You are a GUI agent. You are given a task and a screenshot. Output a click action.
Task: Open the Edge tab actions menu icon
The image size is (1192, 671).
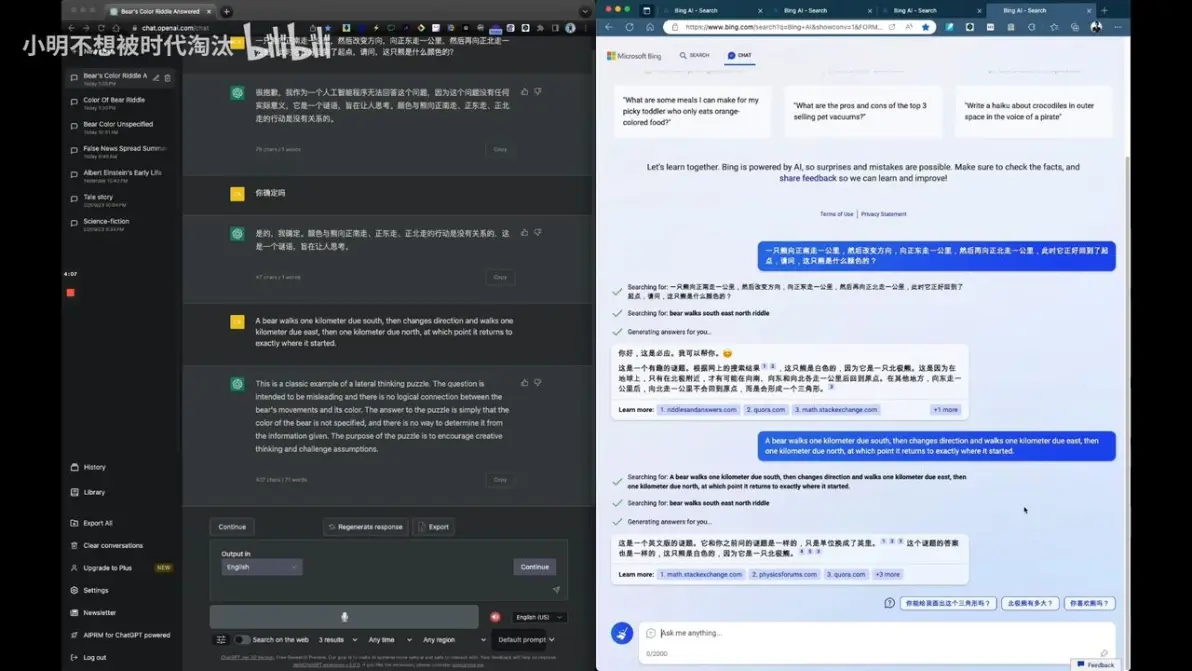[646, 11]
